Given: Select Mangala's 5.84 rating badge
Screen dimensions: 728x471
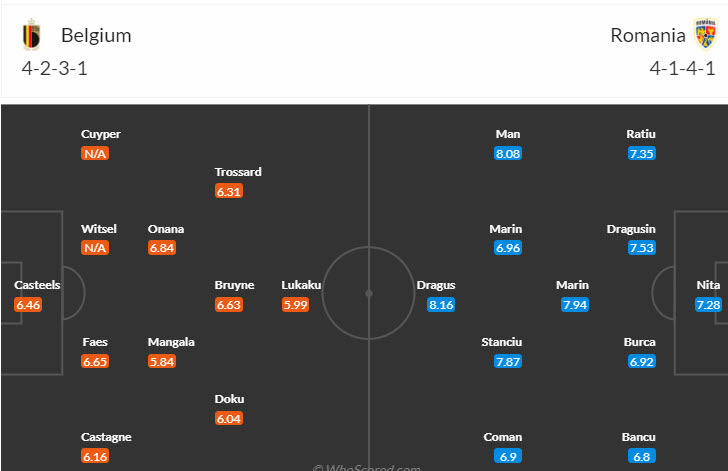Looking at the screenshot, I should (161, 361).
